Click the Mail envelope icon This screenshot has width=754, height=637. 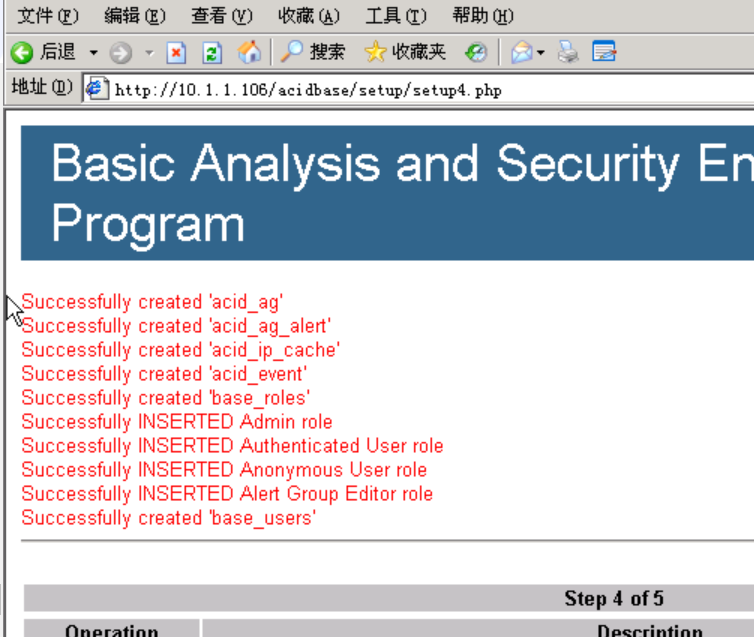point(522,52)
